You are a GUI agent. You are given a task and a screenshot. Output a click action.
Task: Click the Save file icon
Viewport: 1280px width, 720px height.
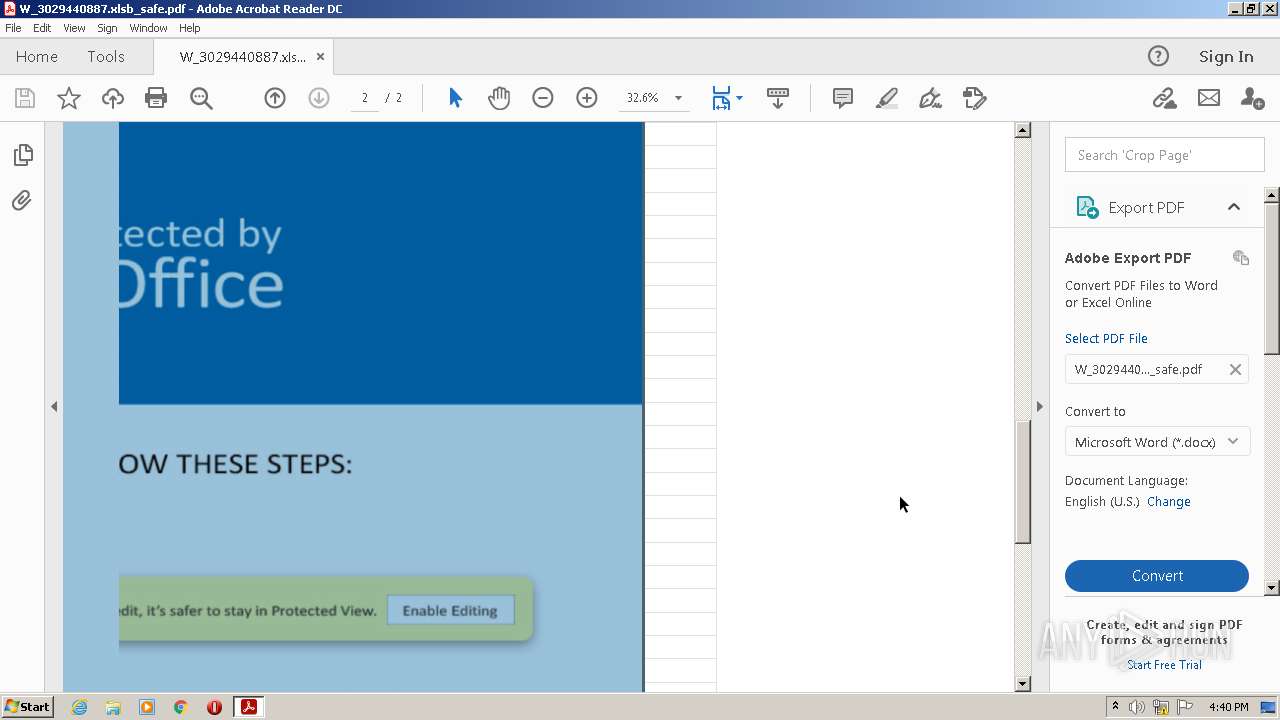click(25, 98)
